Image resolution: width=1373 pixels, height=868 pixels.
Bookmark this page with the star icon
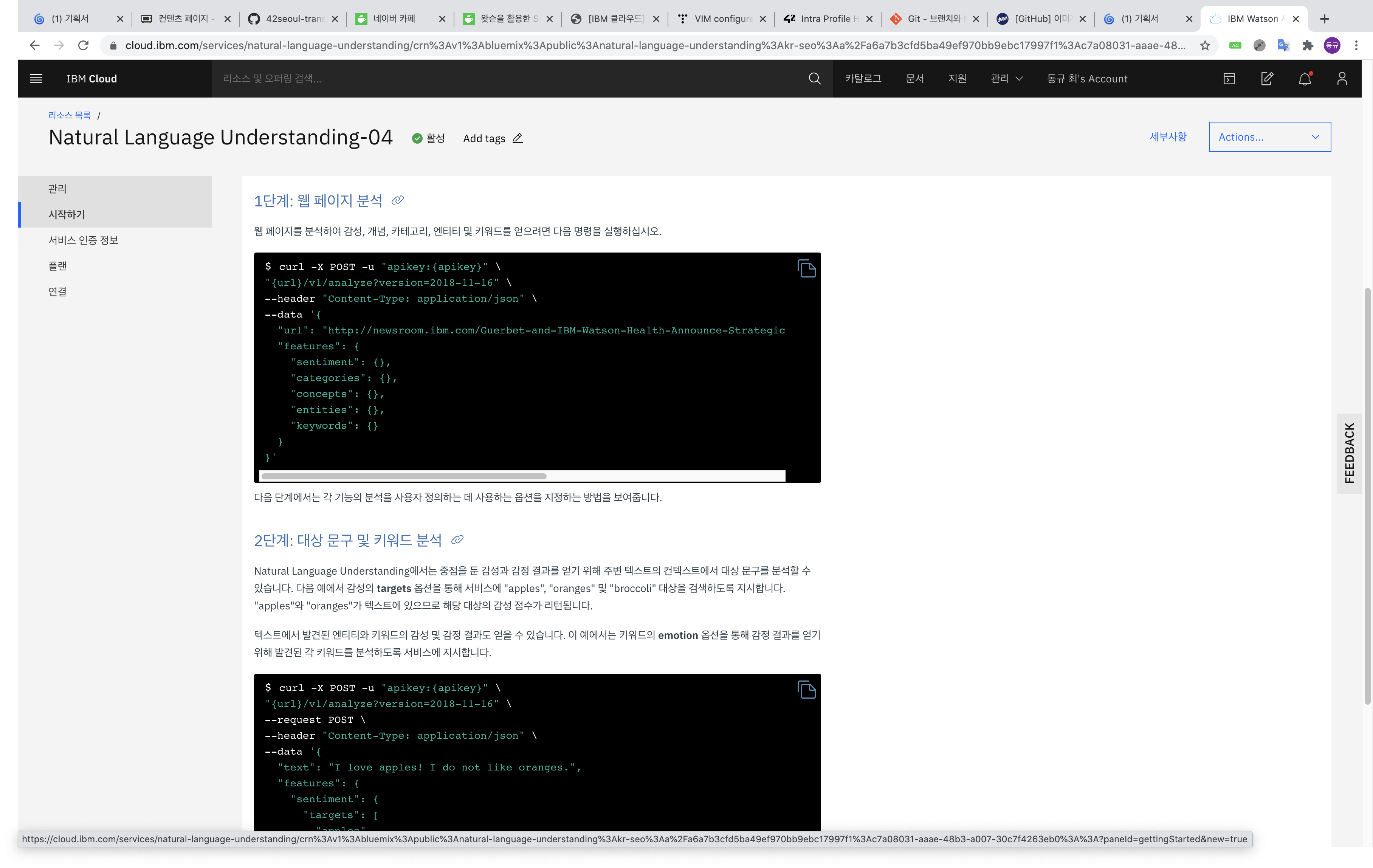tap(1205, 46)
